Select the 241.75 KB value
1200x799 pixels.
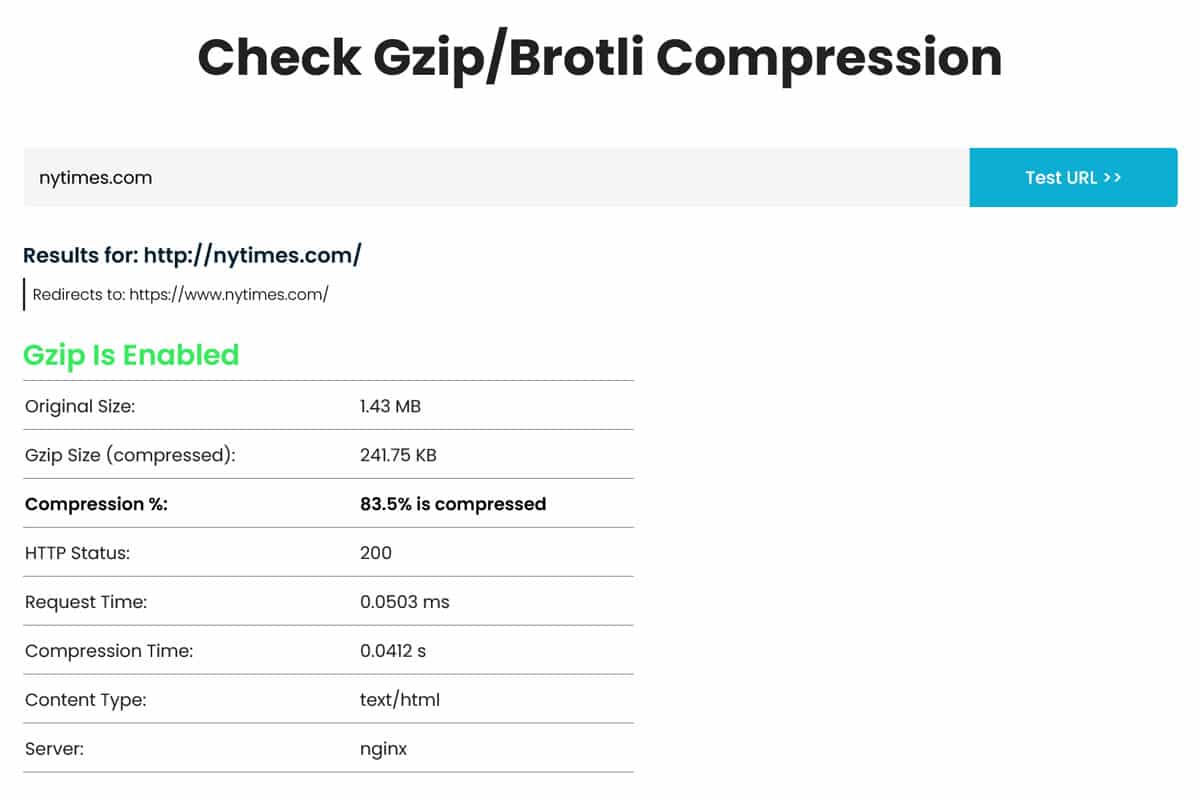point(398,455)
